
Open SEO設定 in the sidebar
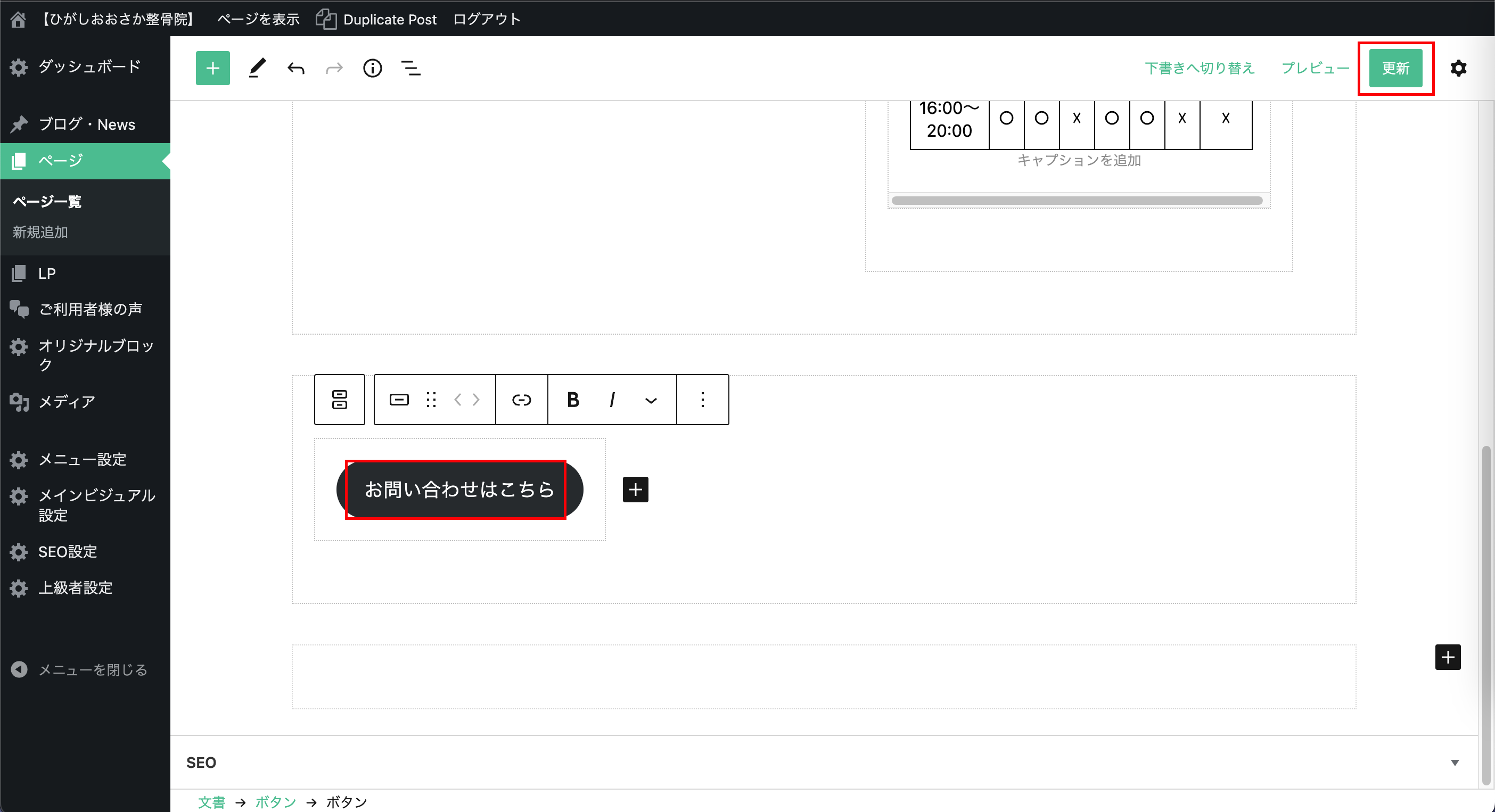coord(67,552)
